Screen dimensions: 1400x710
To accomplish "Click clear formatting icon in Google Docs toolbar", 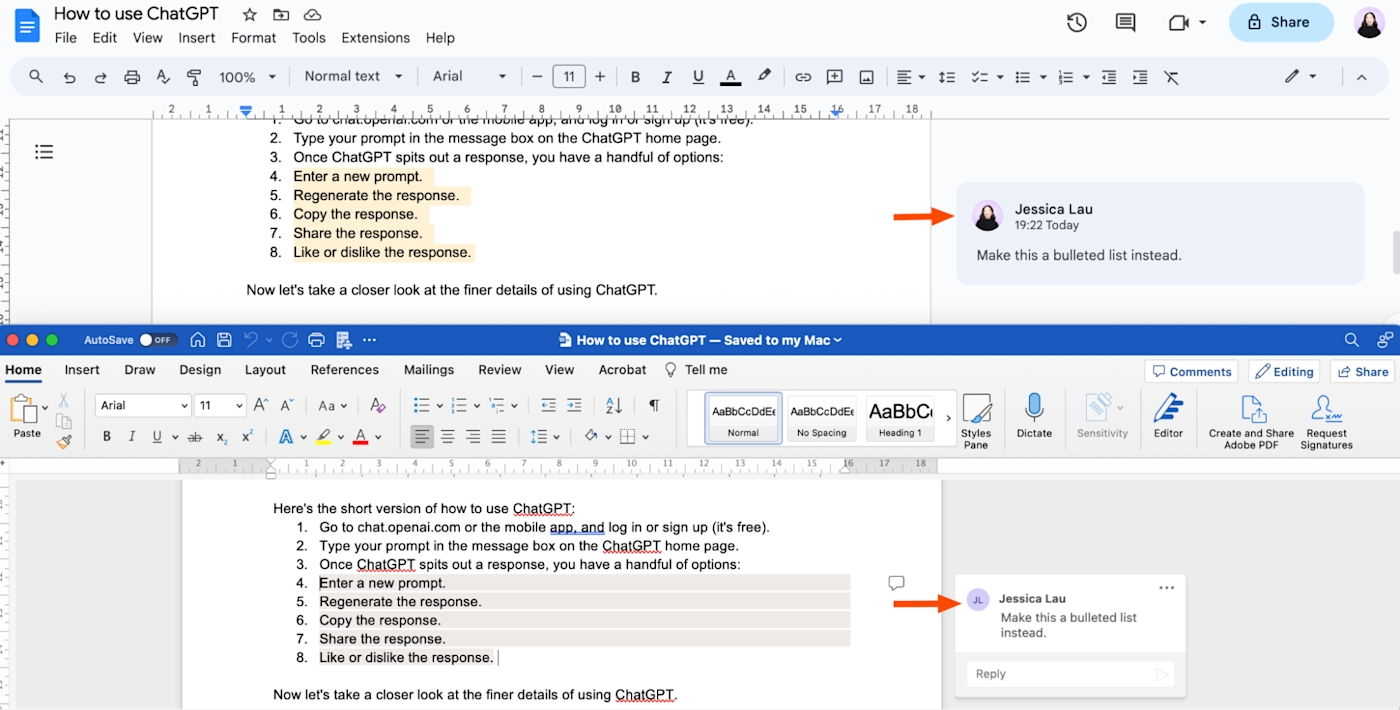I will (1171, 77).
